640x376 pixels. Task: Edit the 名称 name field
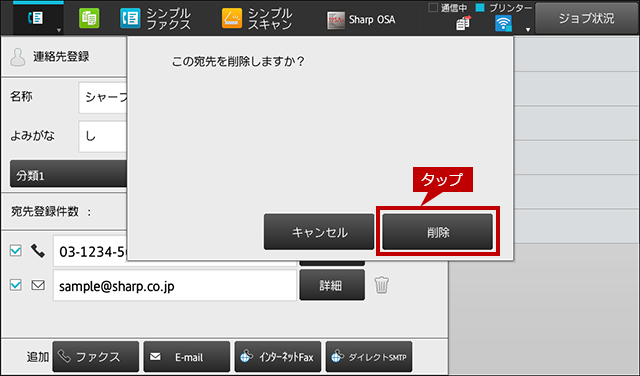click(103, 98)
